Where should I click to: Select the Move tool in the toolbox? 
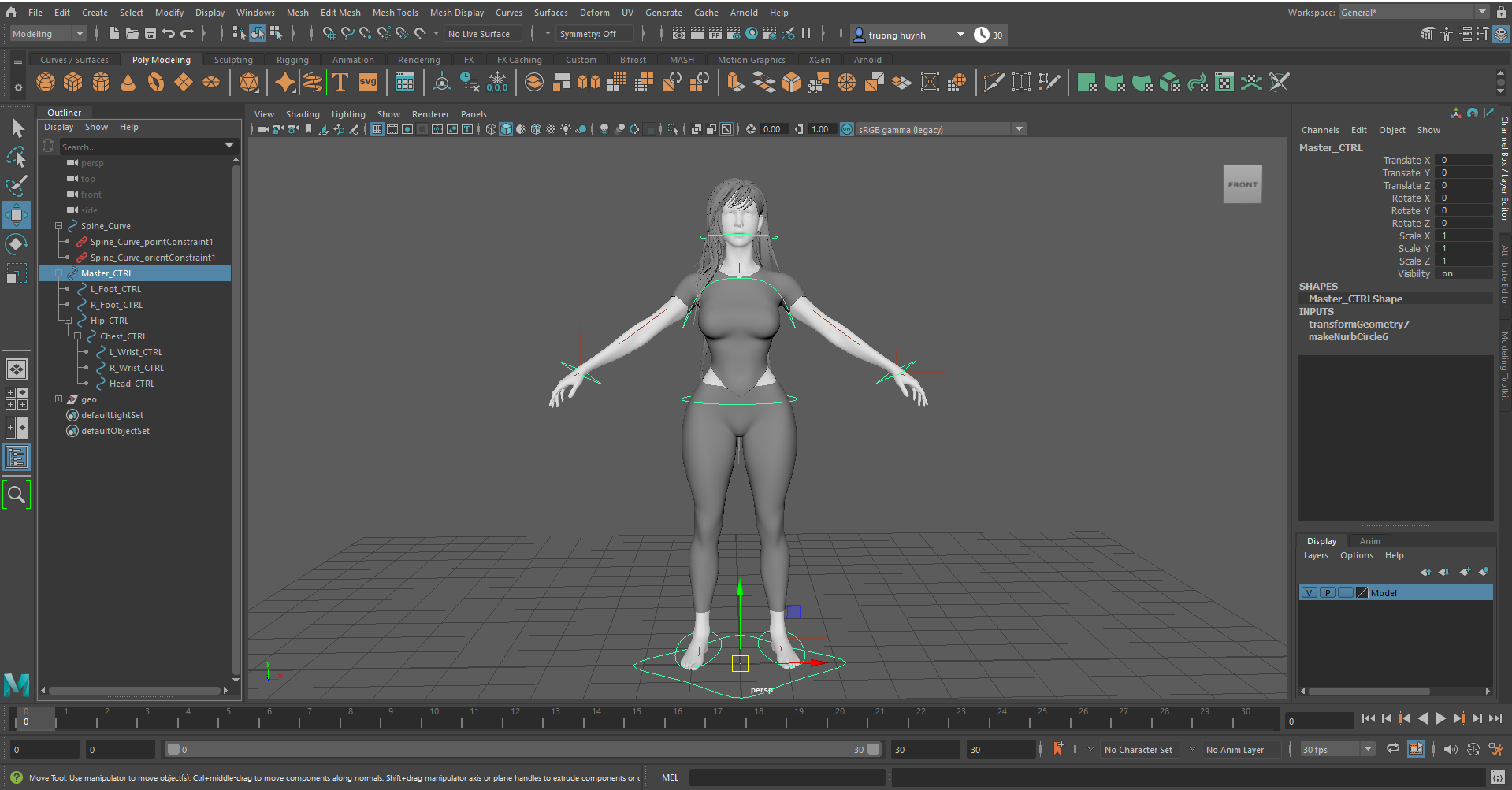(16, 215)
